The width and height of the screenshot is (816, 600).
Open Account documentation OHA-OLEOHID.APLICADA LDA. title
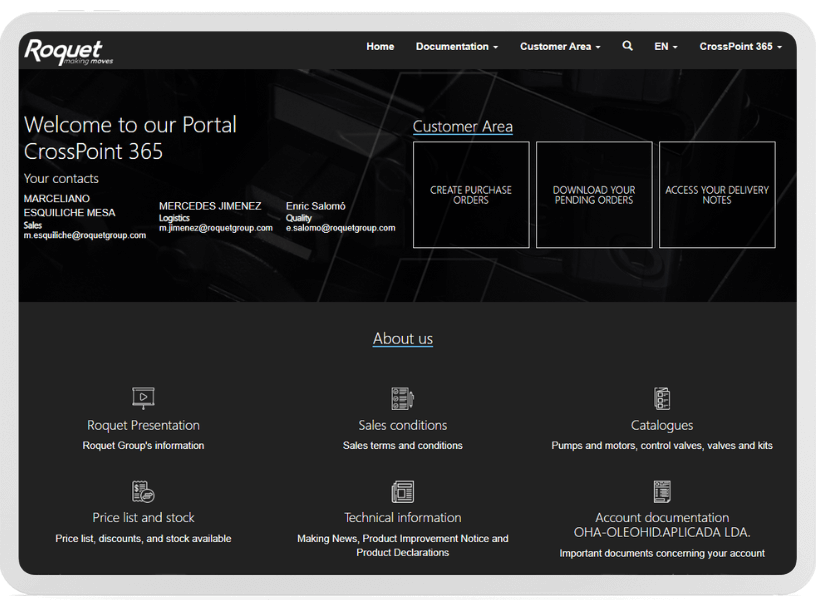coord(662,525)
